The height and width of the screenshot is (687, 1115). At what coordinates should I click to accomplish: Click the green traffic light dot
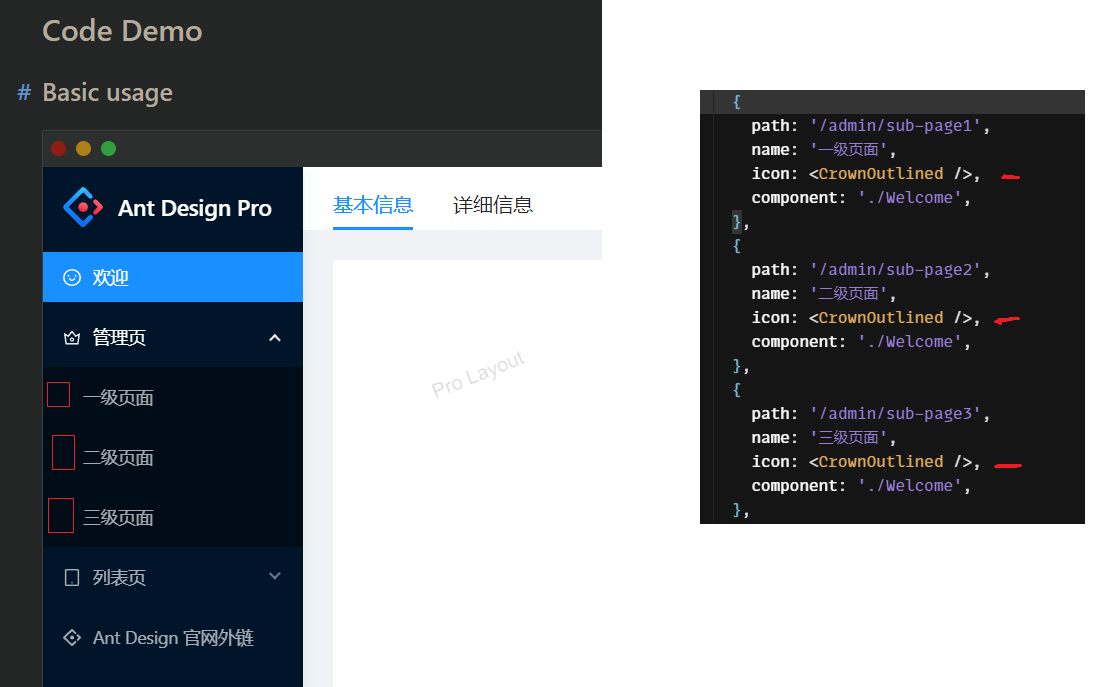108,148
